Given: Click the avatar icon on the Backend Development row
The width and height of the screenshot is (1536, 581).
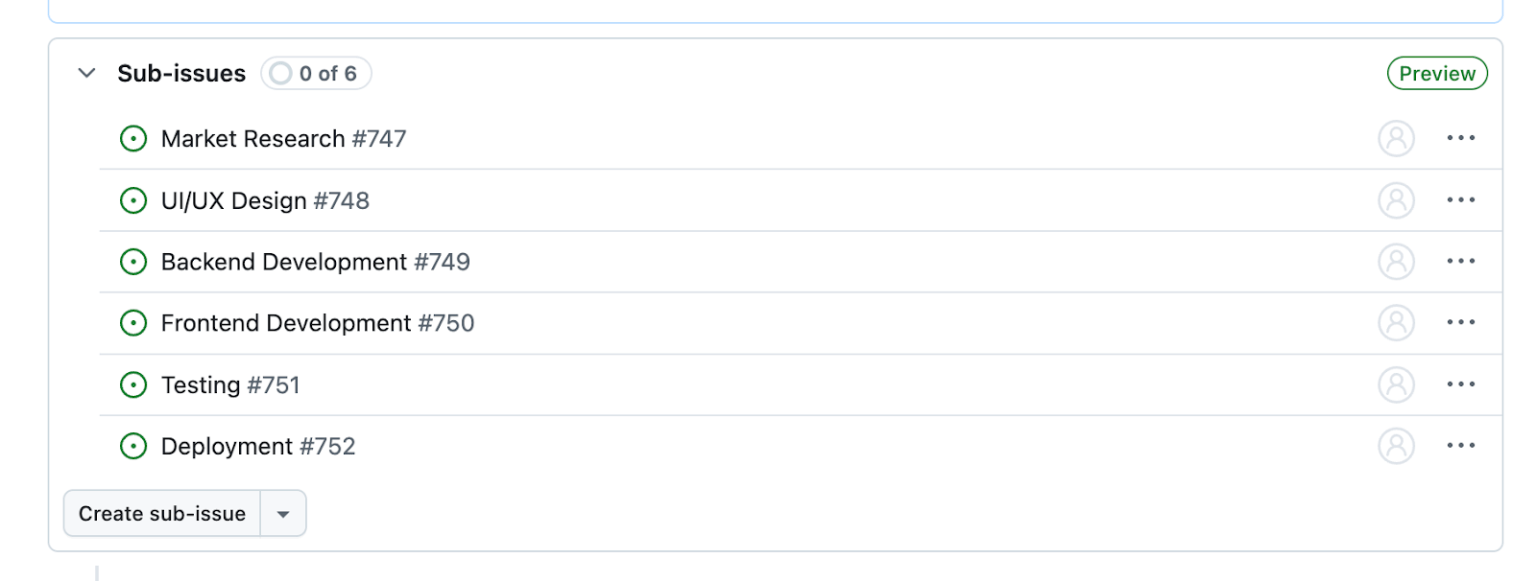Looking at the screenshot, I should [1396, 261].
